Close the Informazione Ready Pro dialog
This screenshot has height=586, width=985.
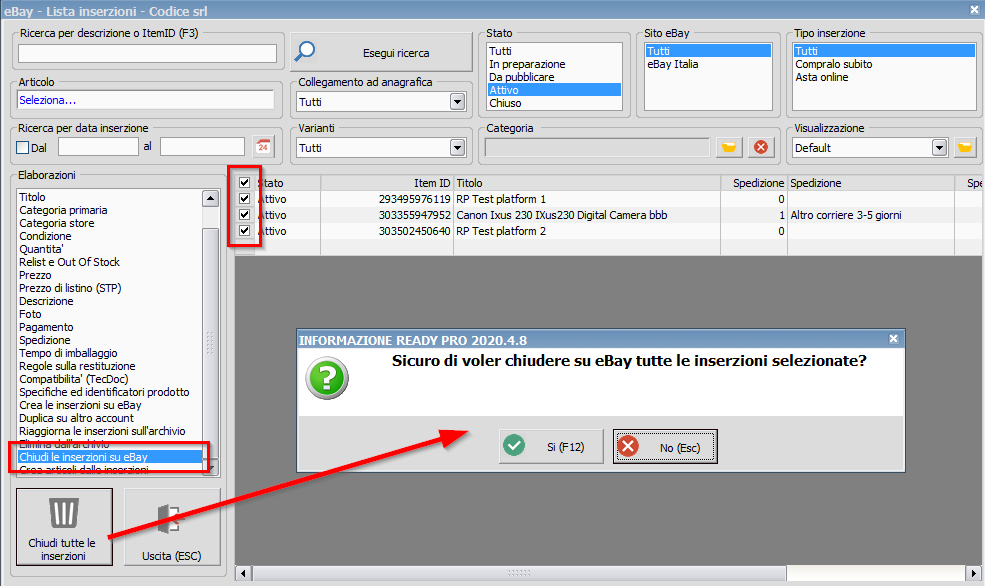point(894,339)
